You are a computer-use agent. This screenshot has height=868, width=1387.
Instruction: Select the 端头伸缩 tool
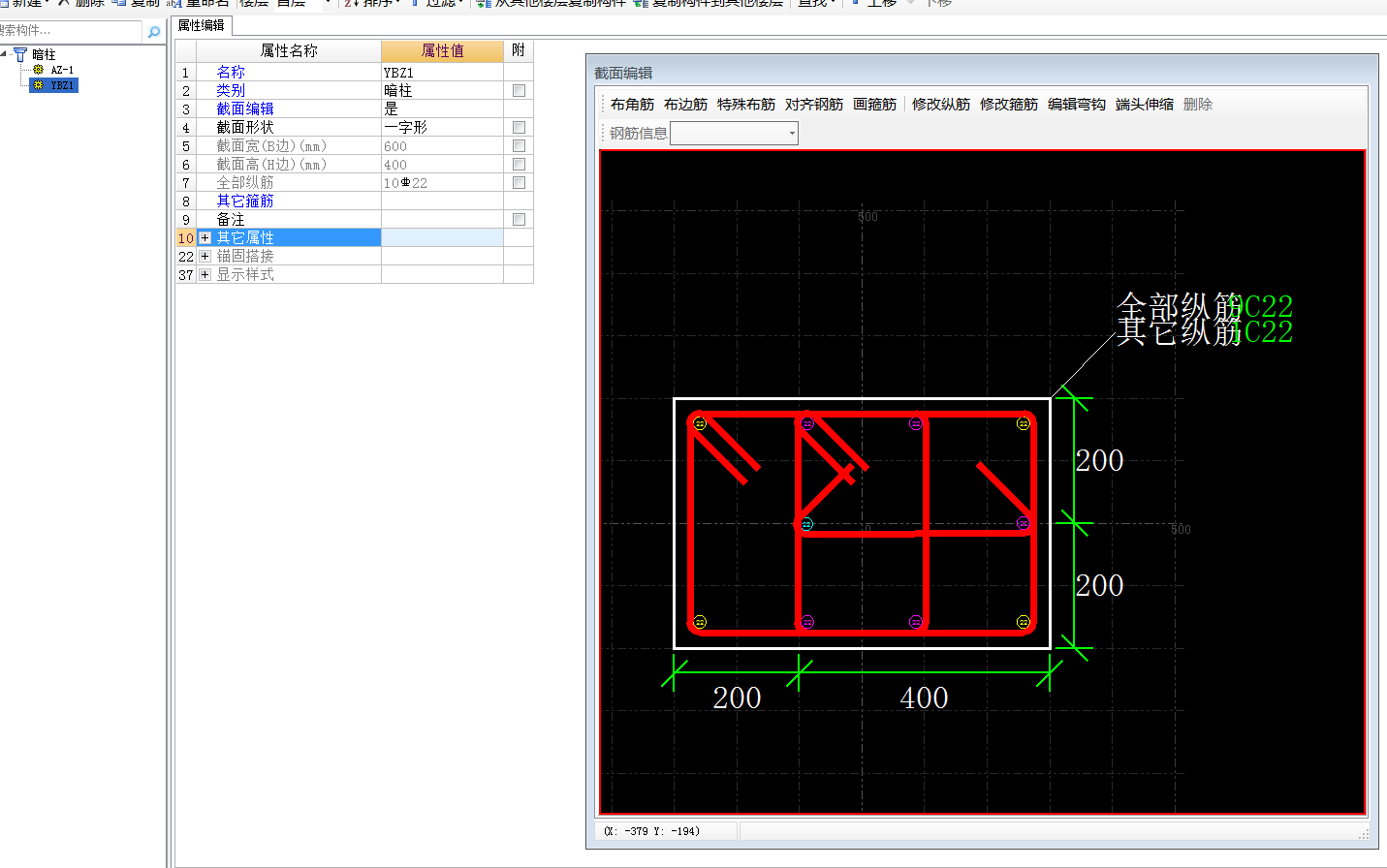1145,104
